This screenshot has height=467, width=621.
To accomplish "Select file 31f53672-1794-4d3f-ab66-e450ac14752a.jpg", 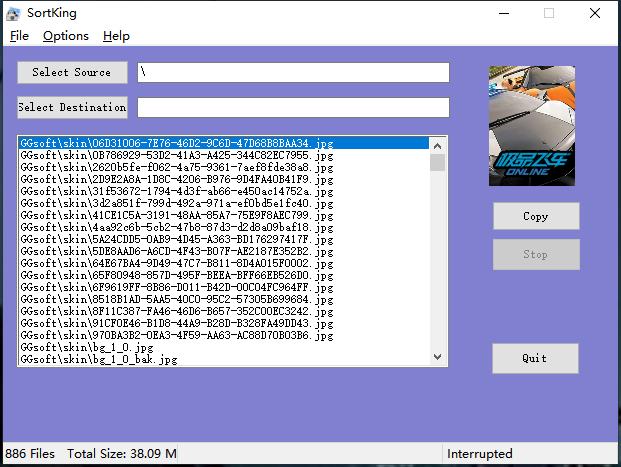I will [x=224, y=191].
